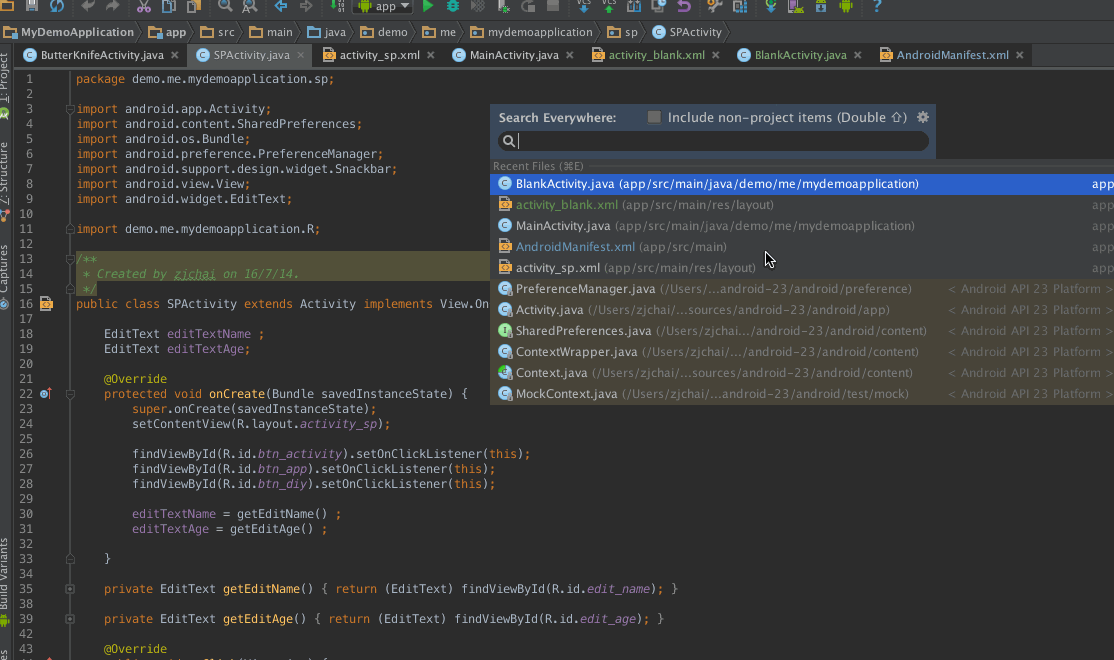
Task: Click related XML gutter icon on line 16
Action: [x=46, y=304]
